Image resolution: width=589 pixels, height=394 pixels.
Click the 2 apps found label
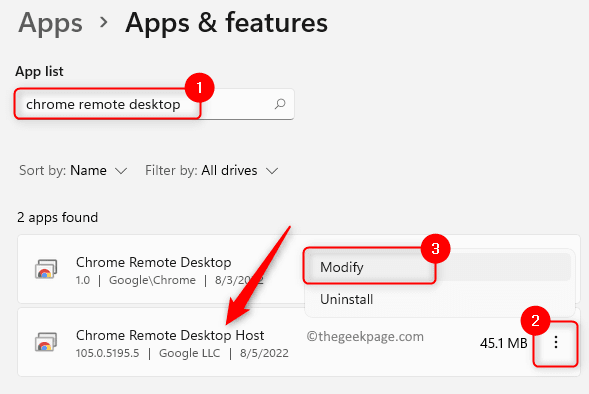(57, 217)
